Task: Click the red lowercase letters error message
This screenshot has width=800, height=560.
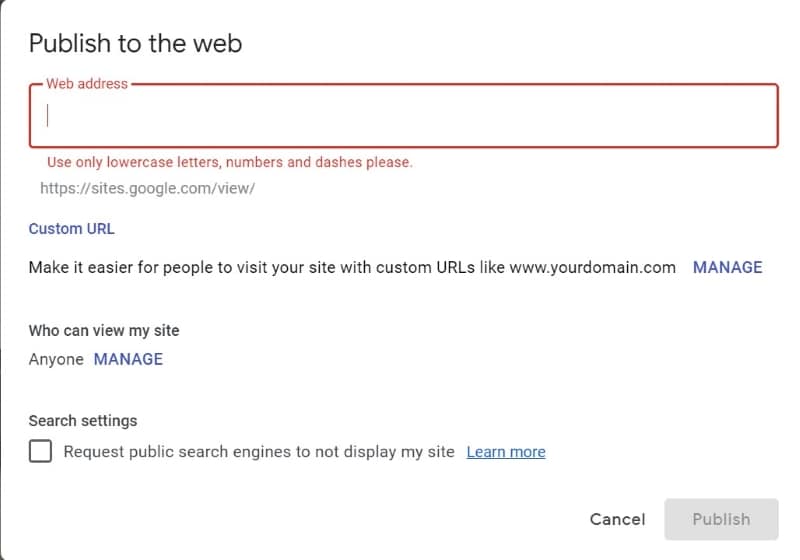Action: [x=229, y=162]
